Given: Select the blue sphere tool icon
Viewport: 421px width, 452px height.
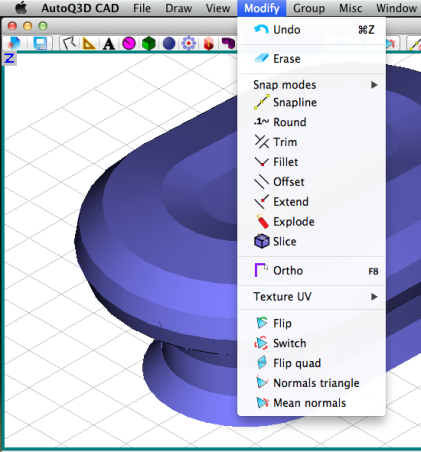Looking at the screenshot, I should tap(169, 43).
